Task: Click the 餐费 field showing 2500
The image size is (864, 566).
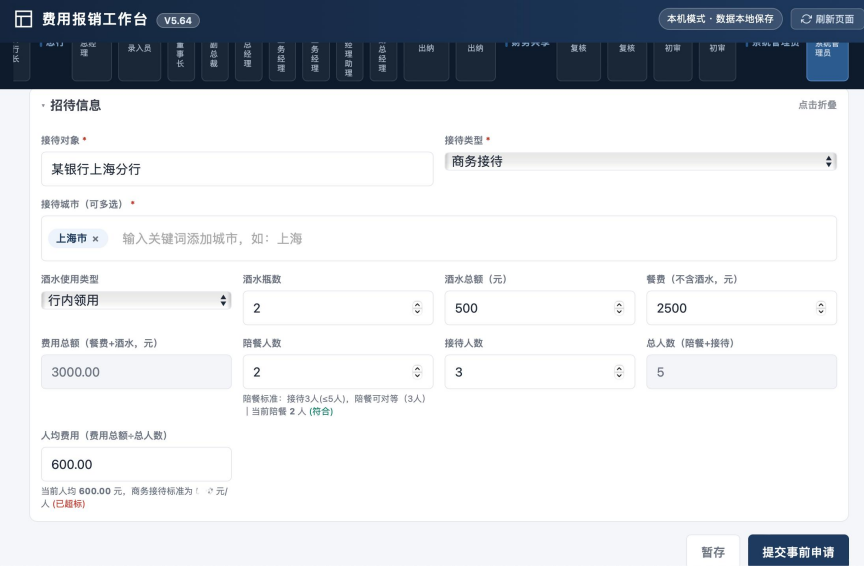Action: (x=741, y=308)
